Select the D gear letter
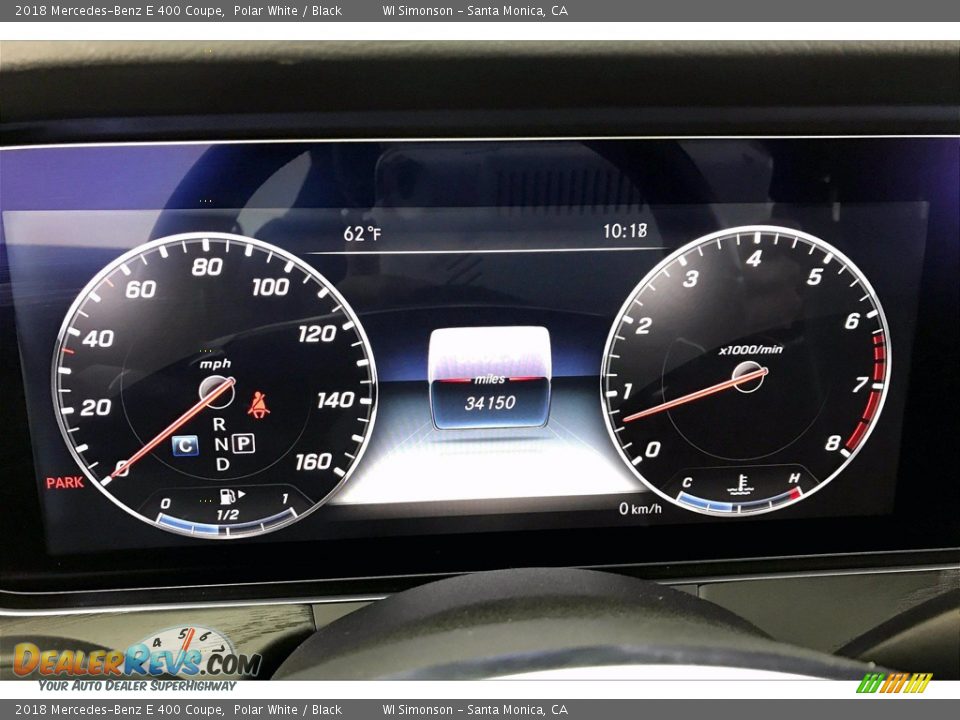Screen dimensions: 960x720 tap(223, 464)
